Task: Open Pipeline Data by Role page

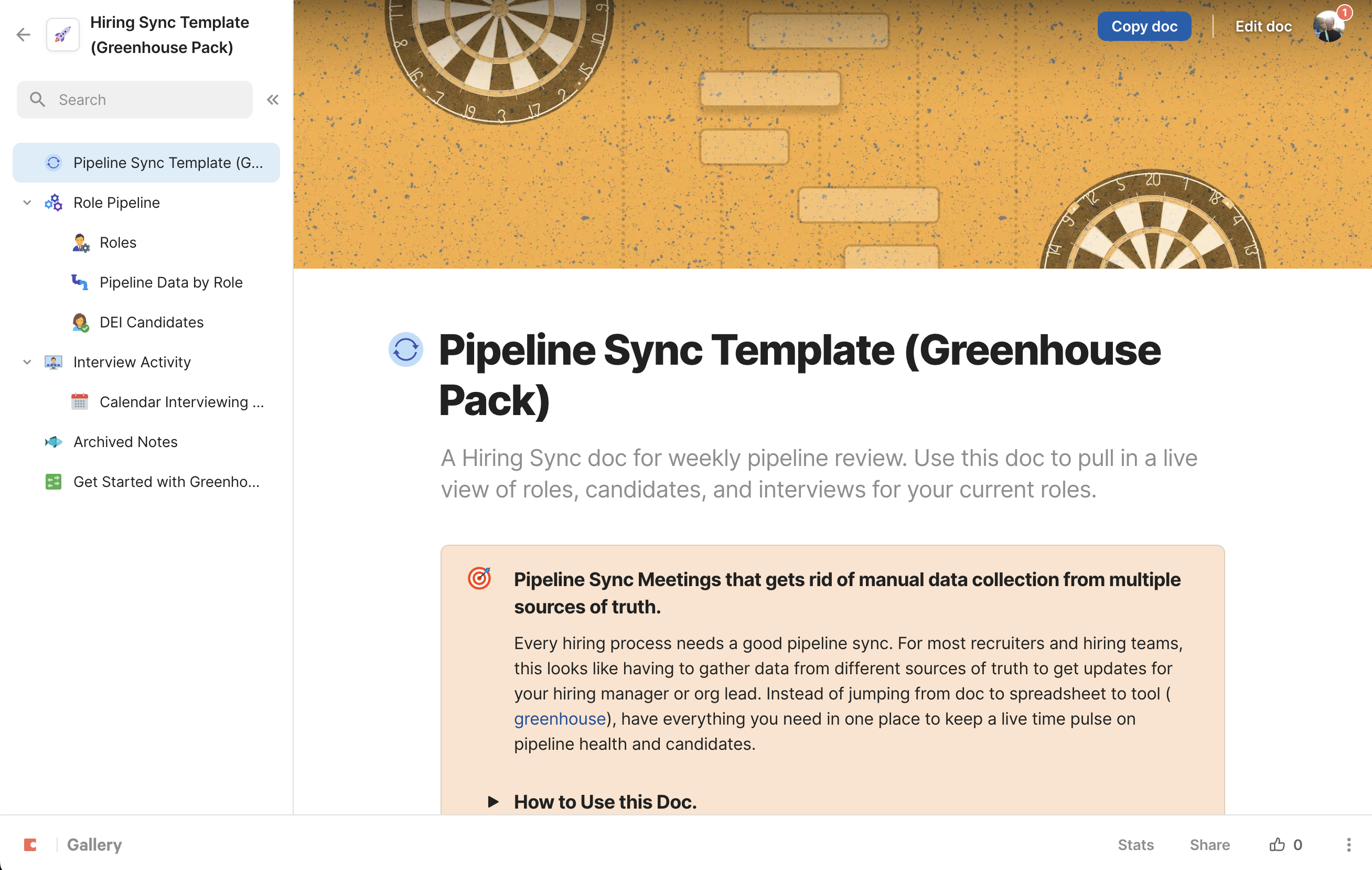Action: pos(171,282)
